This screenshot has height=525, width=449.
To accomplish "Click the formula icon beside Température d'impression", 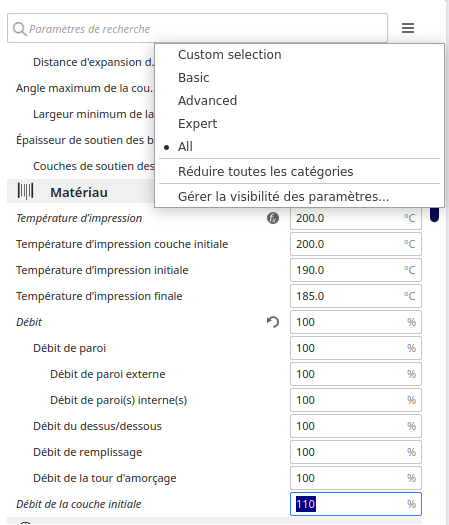I will tap(273, 218).
